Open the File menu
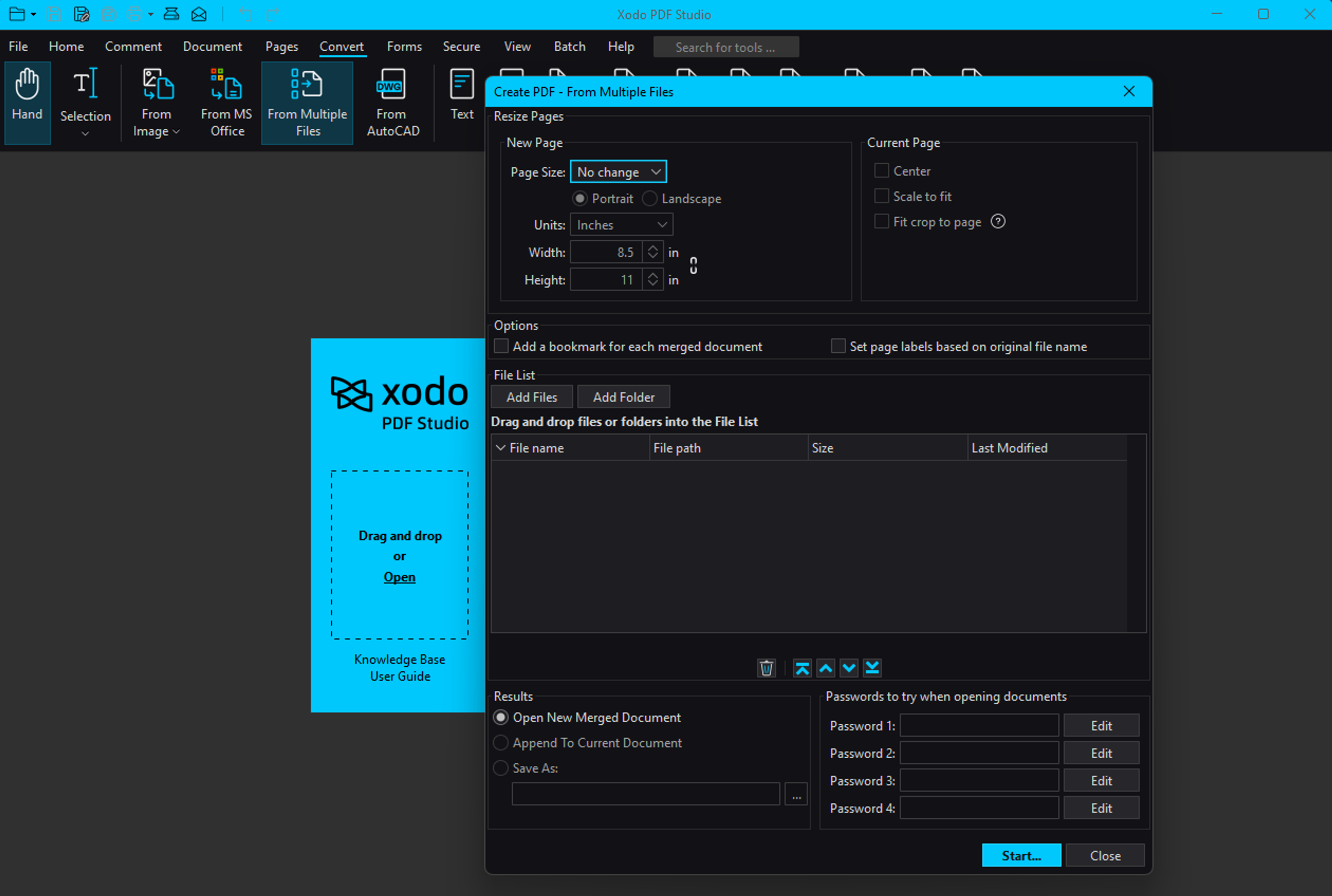 tap(18, 46)
